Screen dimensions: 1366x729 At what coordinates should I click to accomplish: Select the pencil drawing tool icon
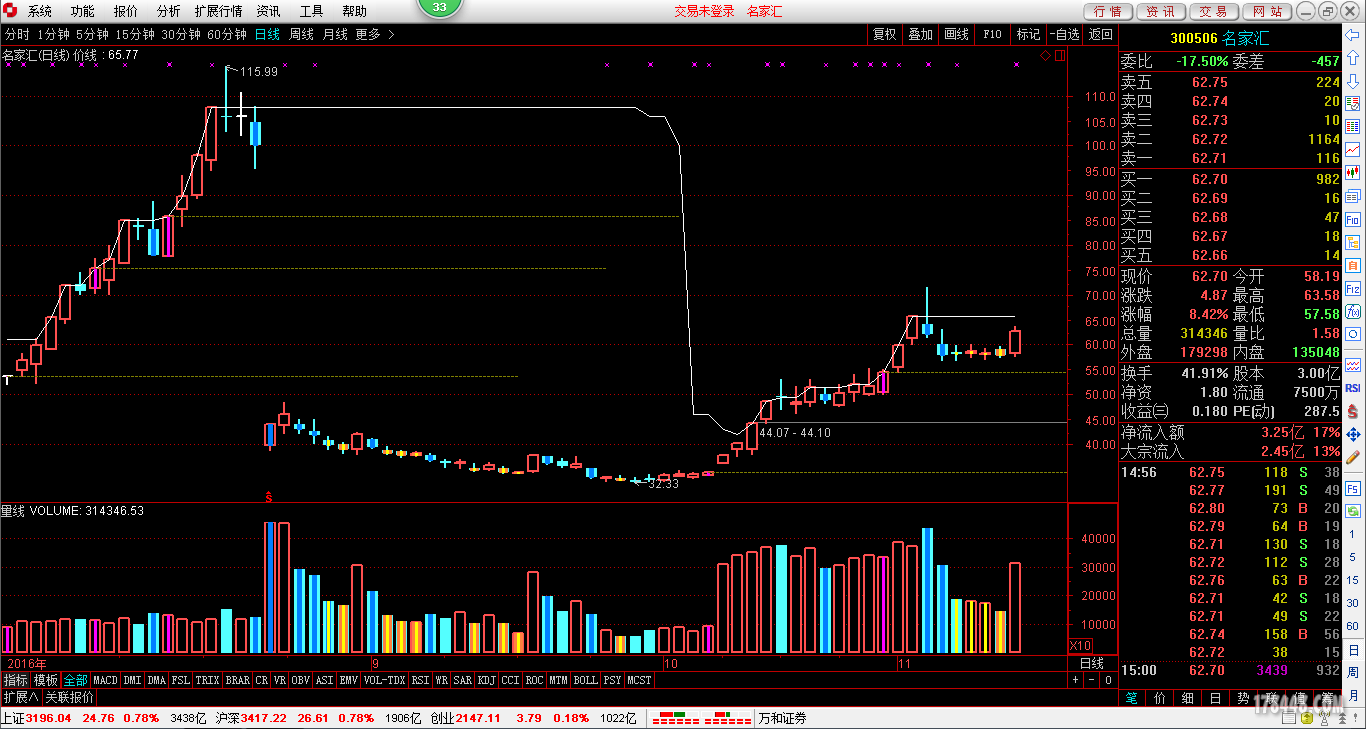1353,458
